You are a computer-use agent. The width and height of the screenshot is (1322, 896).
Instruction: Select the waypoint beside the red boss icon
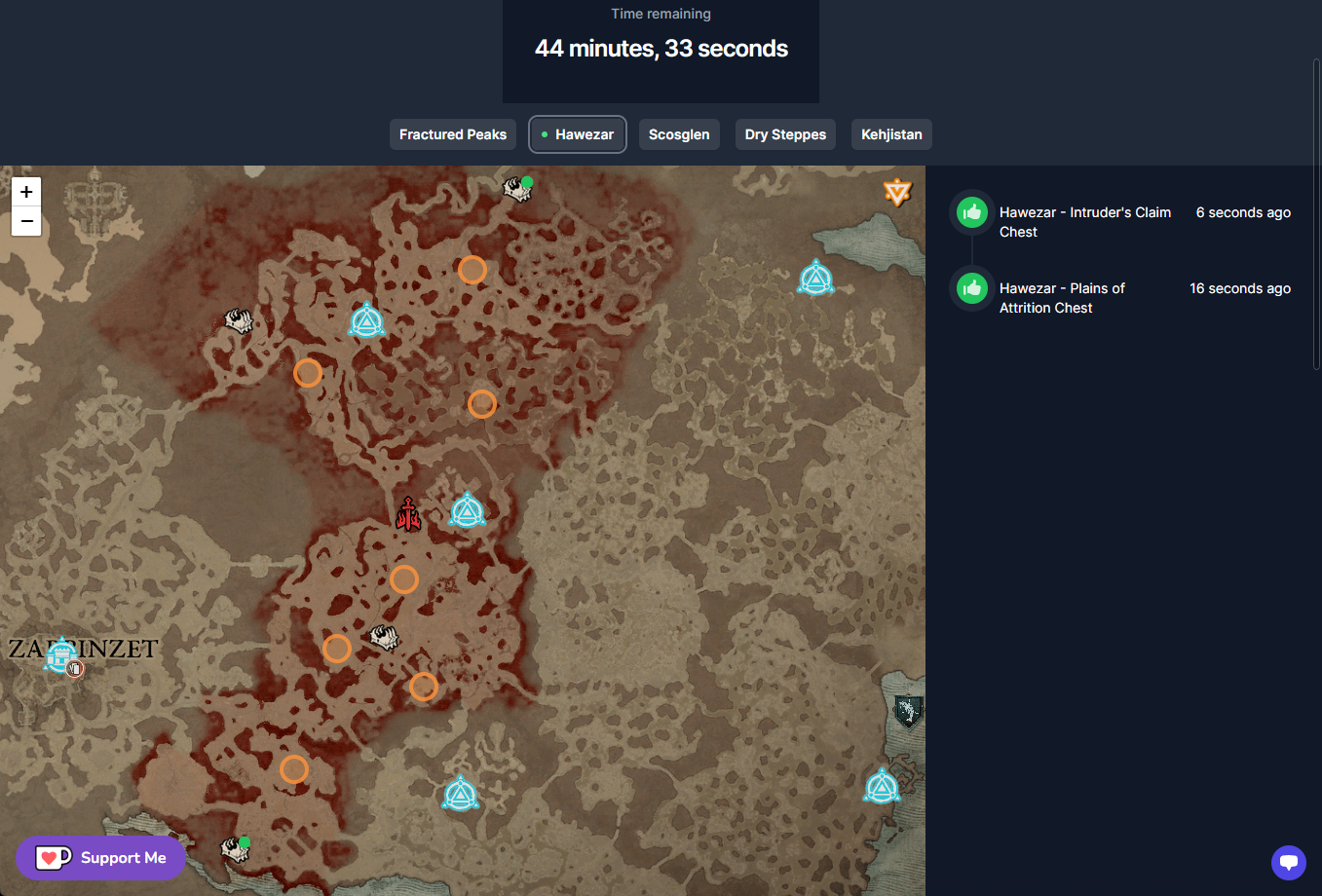(x=468, y=510)
